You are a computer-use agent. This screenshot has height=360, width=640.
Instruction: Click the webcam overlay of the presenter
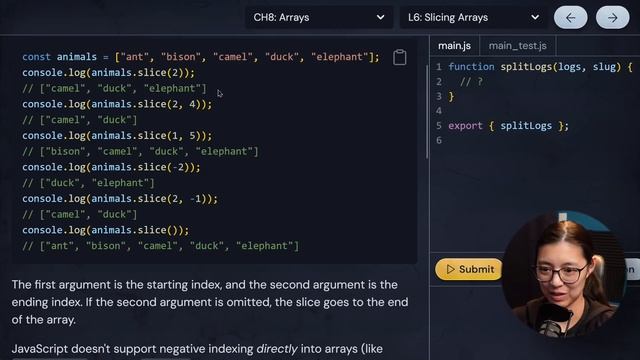point(563,274)
